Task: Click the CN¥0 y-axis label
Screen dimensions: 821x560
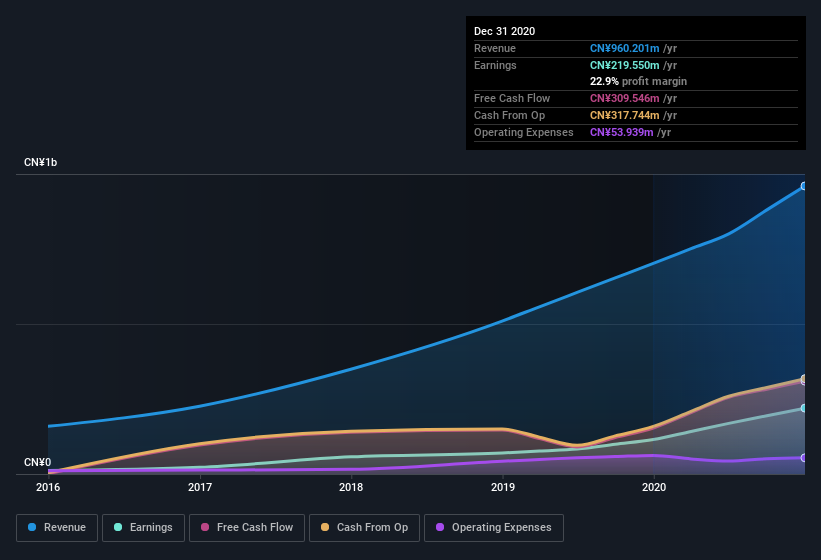Action: point(37,462)
